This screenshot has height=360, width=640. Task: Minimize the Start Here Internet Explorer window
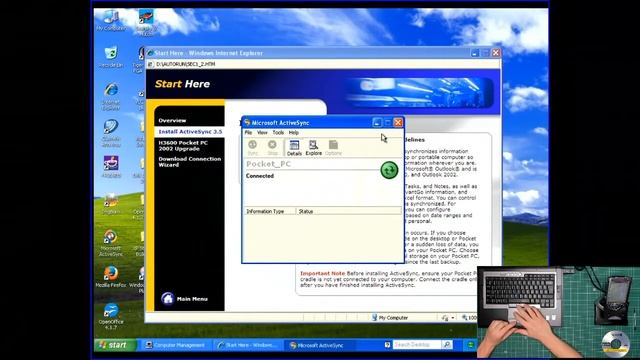(x=475, y=53)
